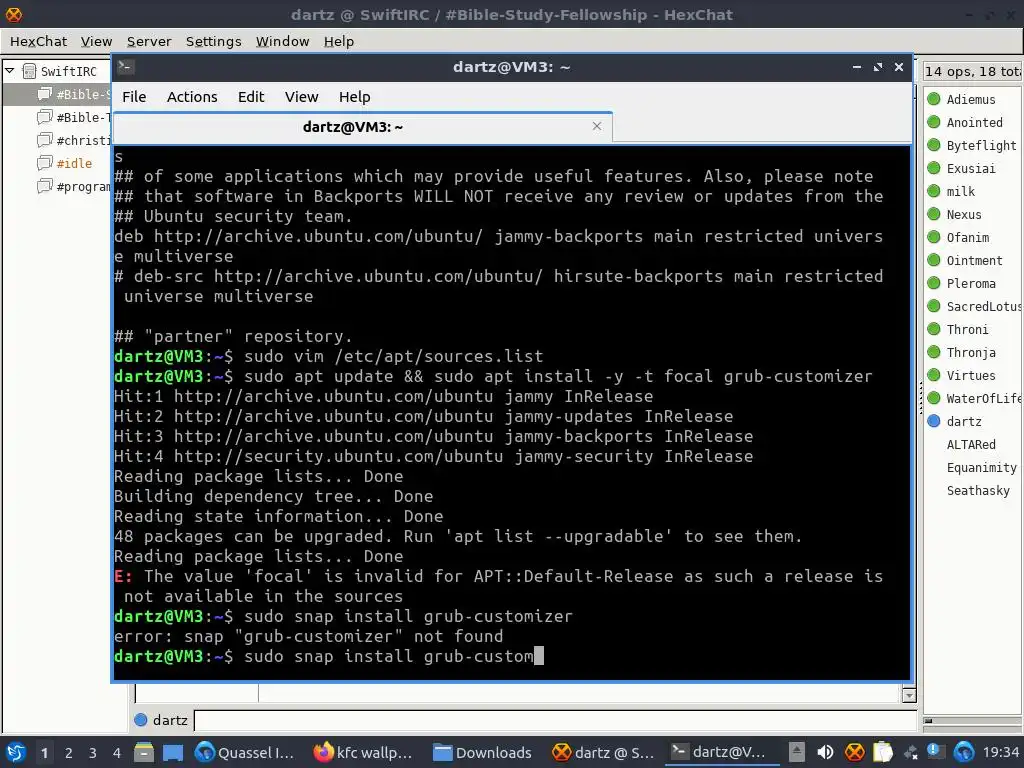
Task: Switch to the Downloads folder window
Action: tap(483, 752)
